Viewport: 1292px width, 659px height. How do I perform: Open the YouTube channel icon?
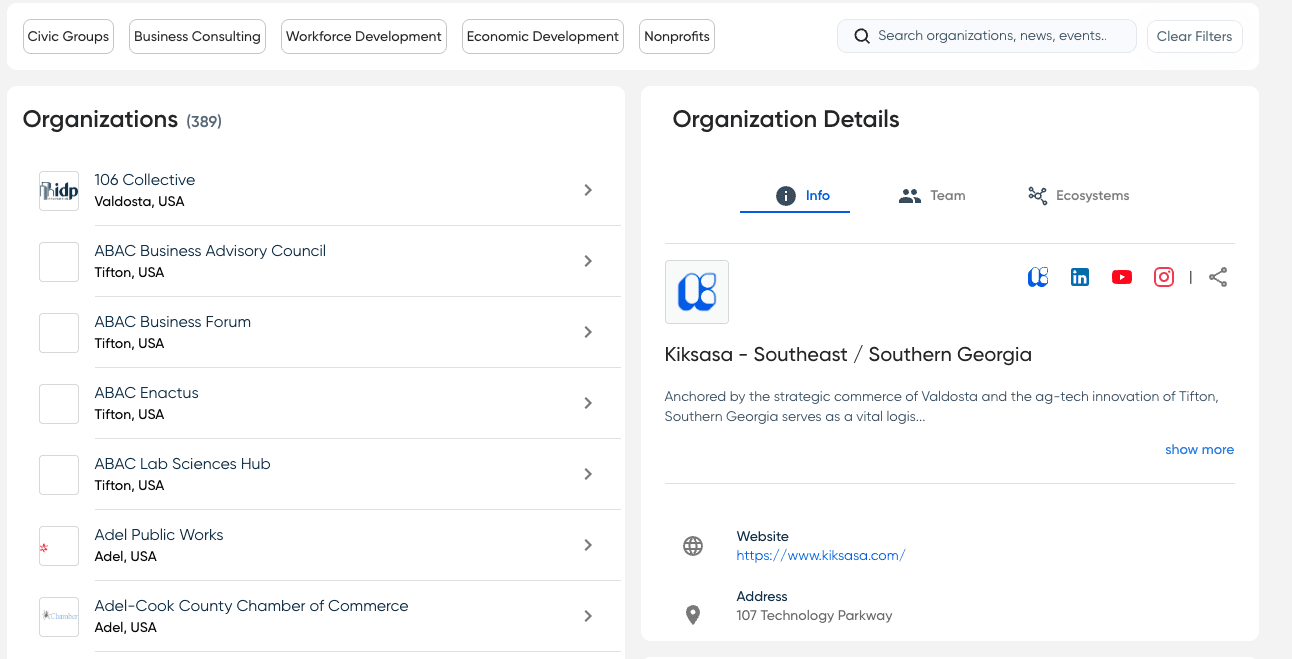click(1122, 278)
